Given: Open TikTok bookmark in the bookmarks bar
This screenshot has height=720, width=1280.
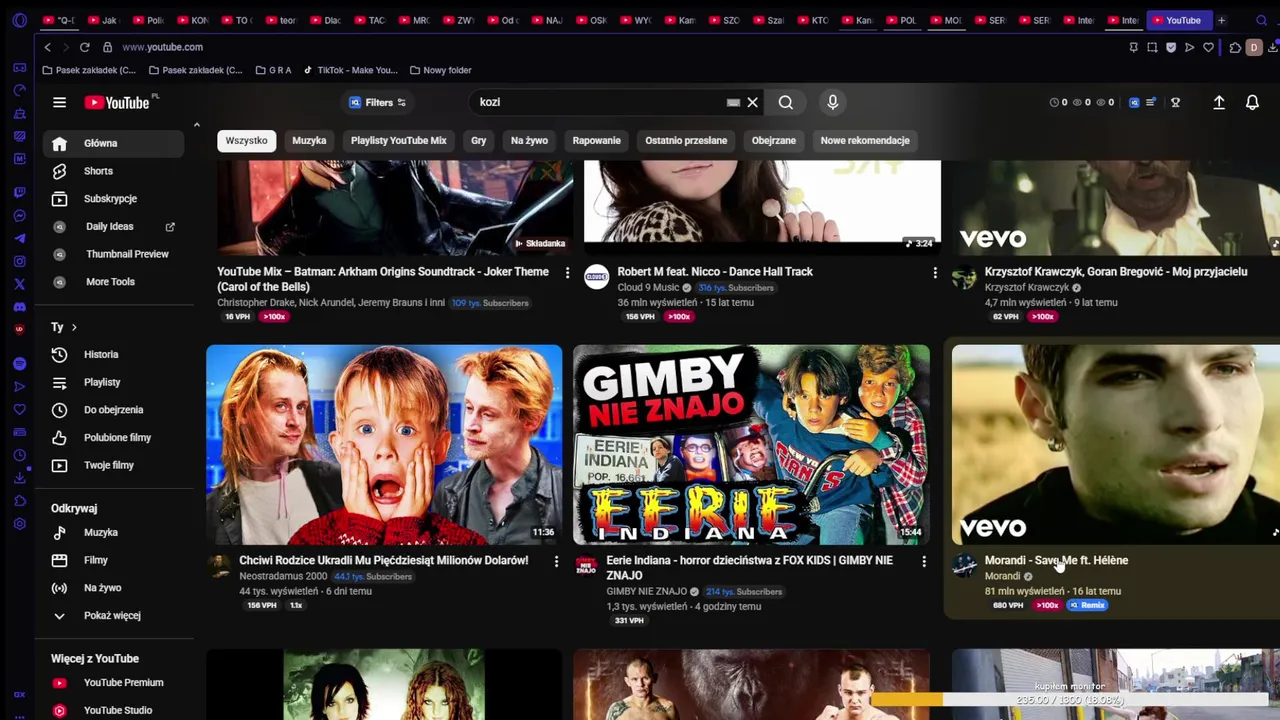Looking at the screenshot, I should pyautogui.click(x=350, y=70).
